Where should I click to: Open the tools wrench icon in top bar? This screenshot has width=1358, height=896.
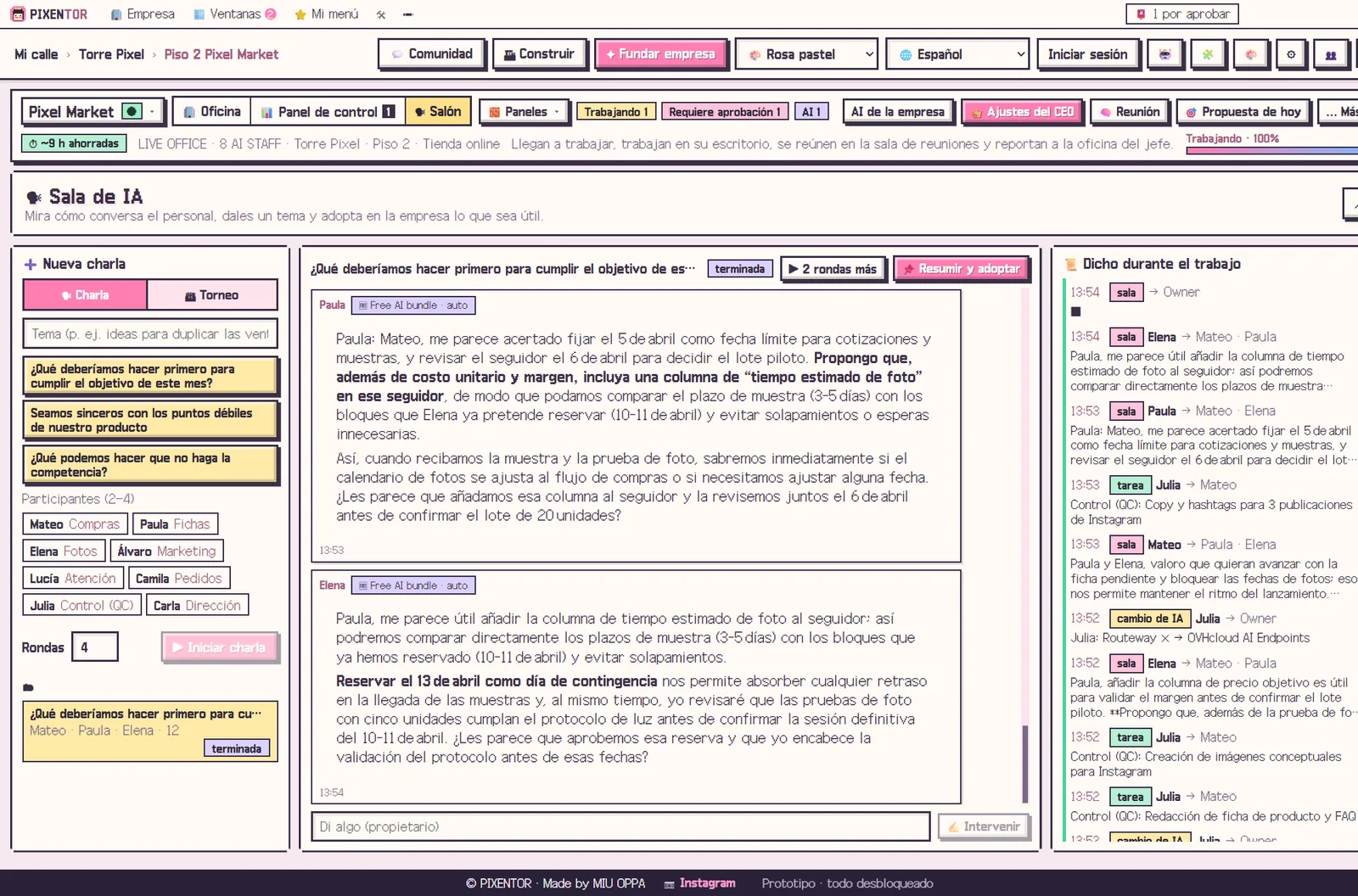(x=381, y=14)
